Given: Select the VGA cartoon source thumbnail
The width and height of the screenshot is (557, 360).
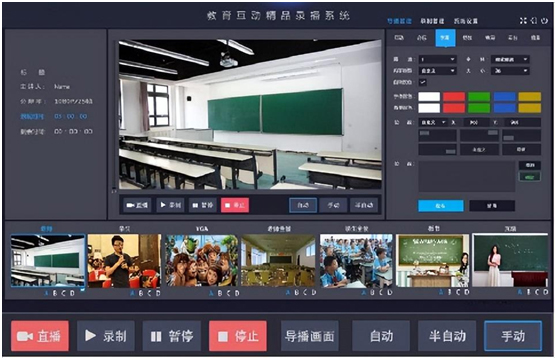Looking at the screenshot, I should (201, 260).
